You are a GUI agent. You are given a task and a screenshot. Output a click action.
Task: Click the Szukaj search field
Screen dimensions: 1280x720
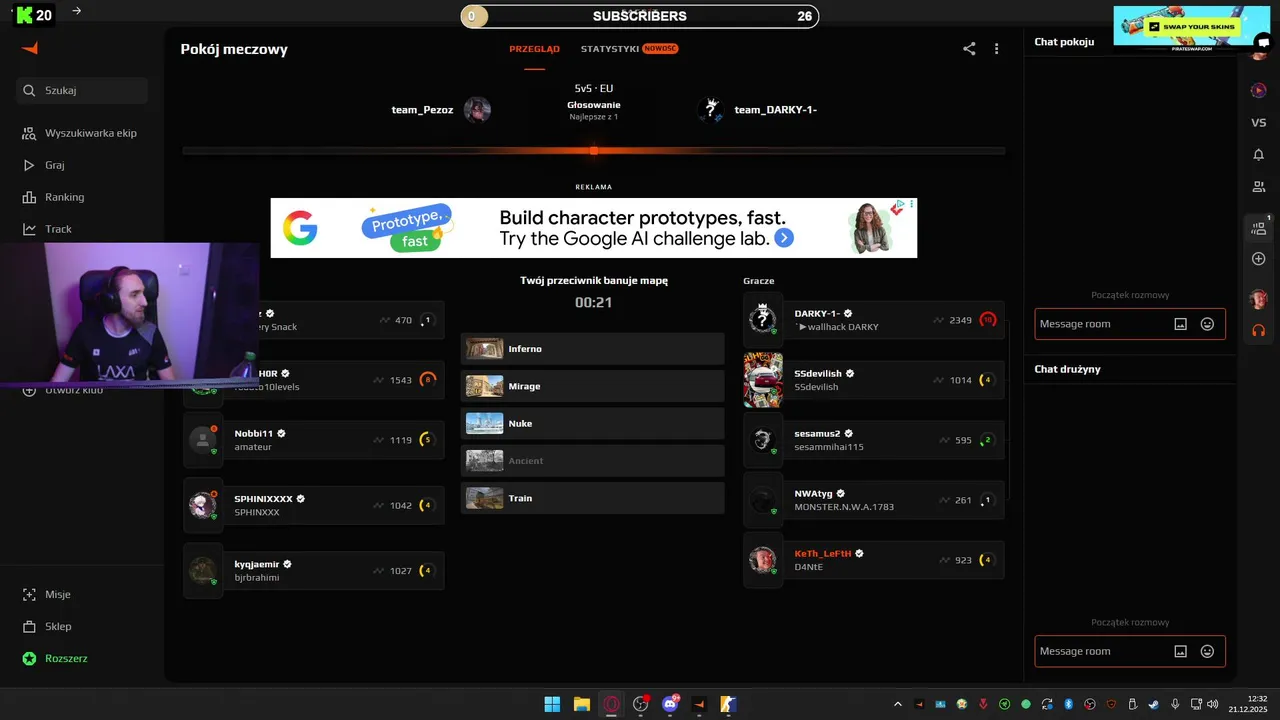click(82, 90)
